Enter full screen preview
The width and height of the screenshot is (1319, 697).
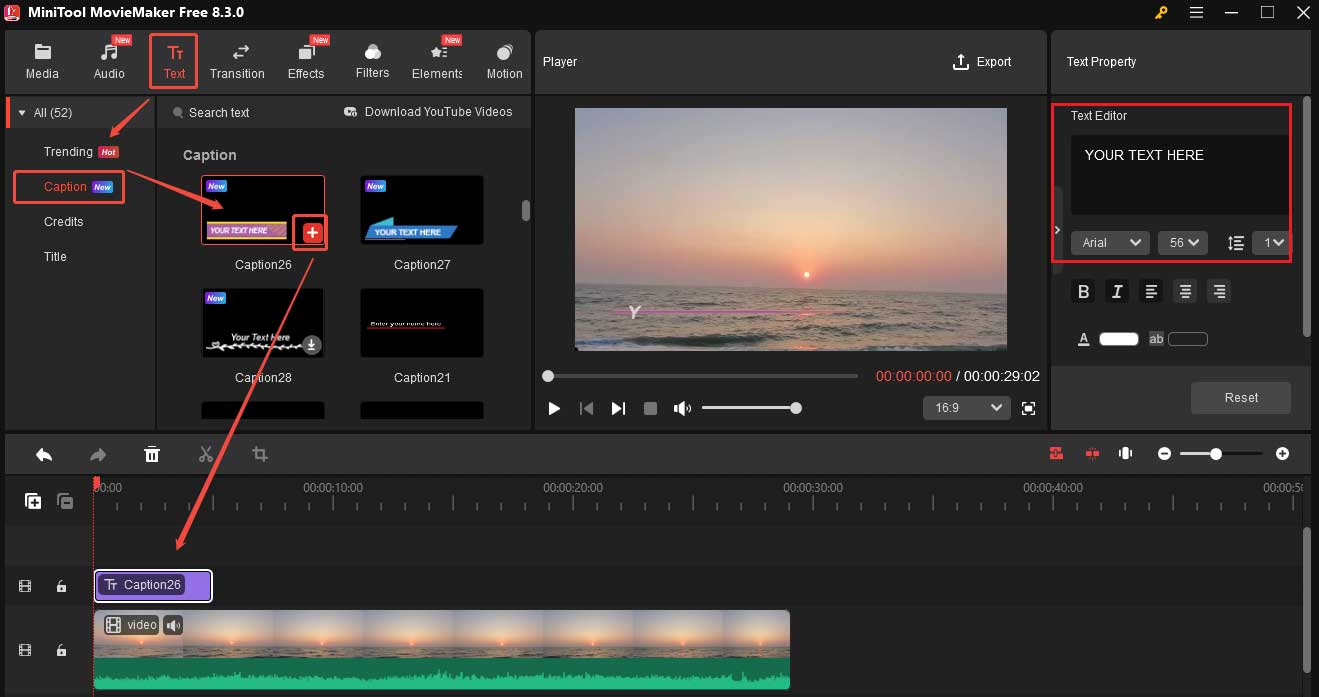click(1028, 408)
